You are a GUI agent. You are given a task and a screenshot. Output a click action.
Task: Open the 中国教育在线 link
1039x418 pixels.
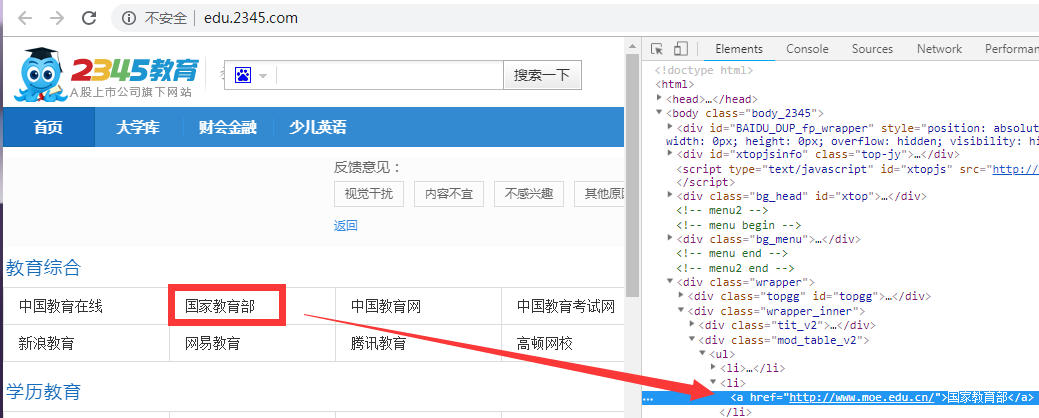pos(61,307)
